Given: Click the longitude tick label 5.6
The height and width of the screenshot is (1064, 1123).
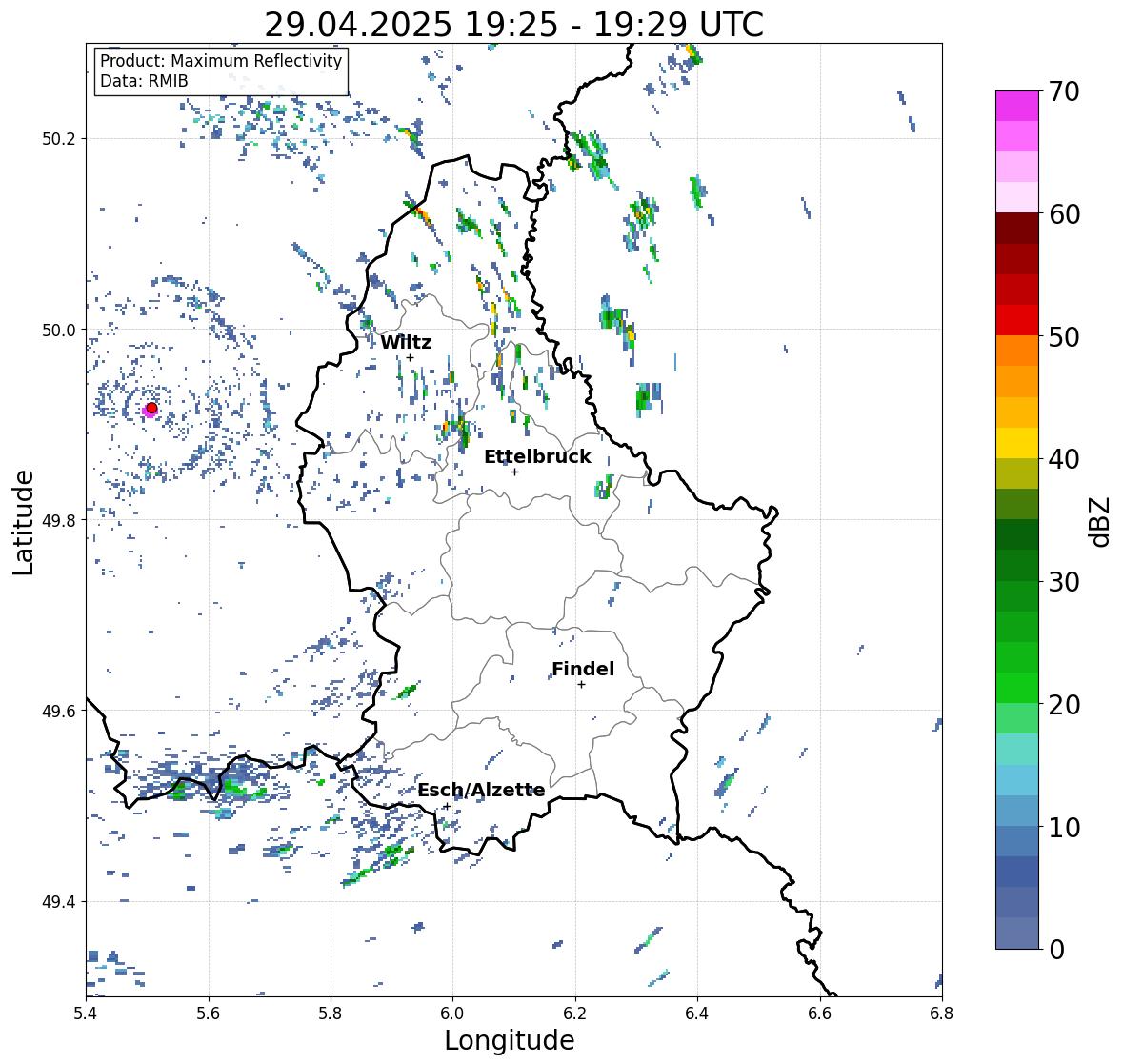Looking at the screenshot, I should tap(209, 1013).
